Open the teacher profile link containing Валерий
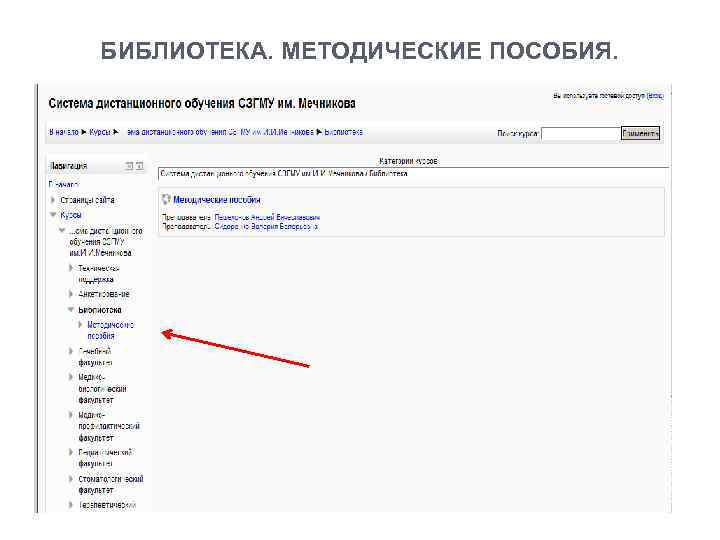This screenshot has width=720, height=540. coord(266,226)
